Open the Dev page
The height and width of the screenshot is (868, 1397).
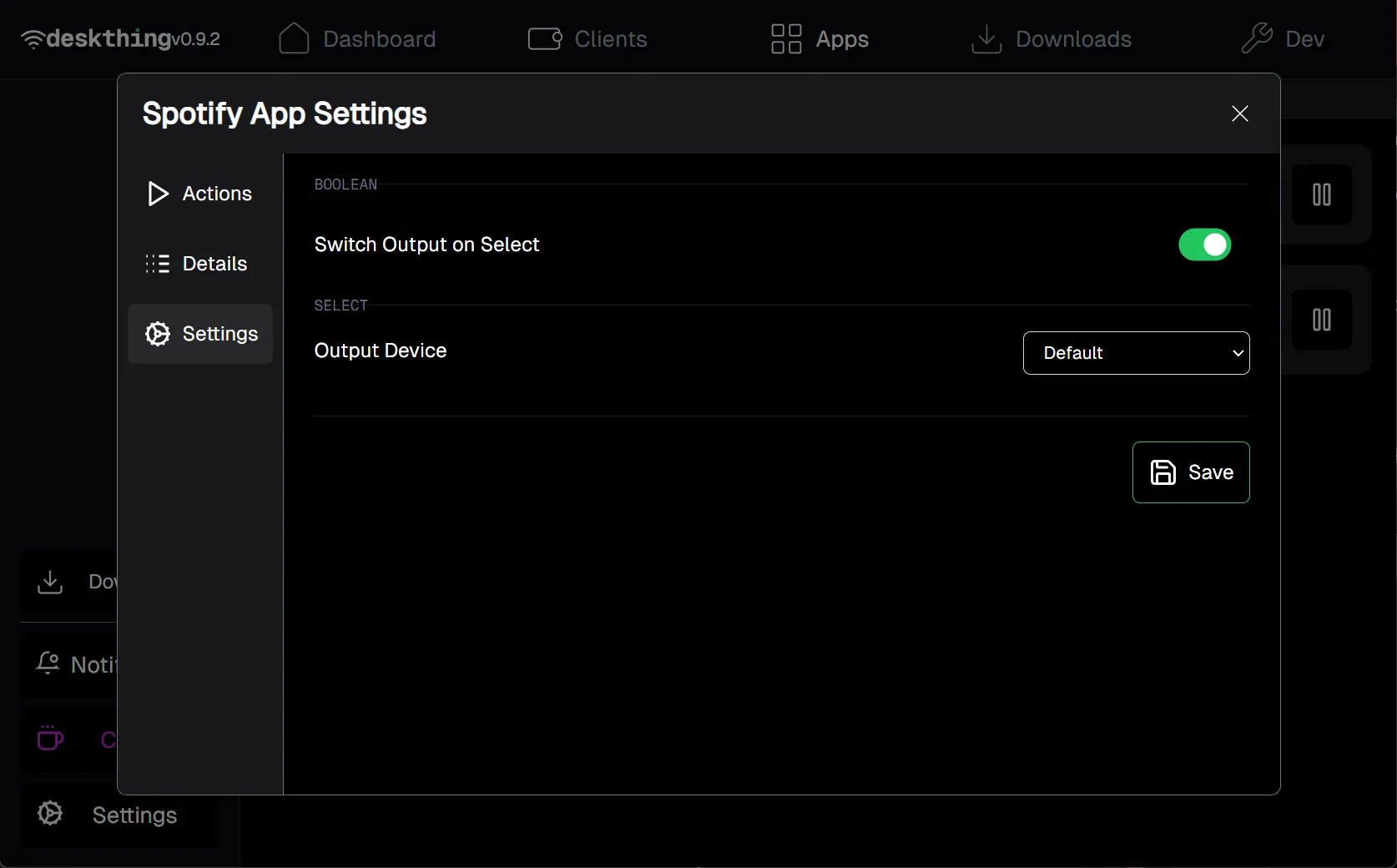tap(1283, 39)
